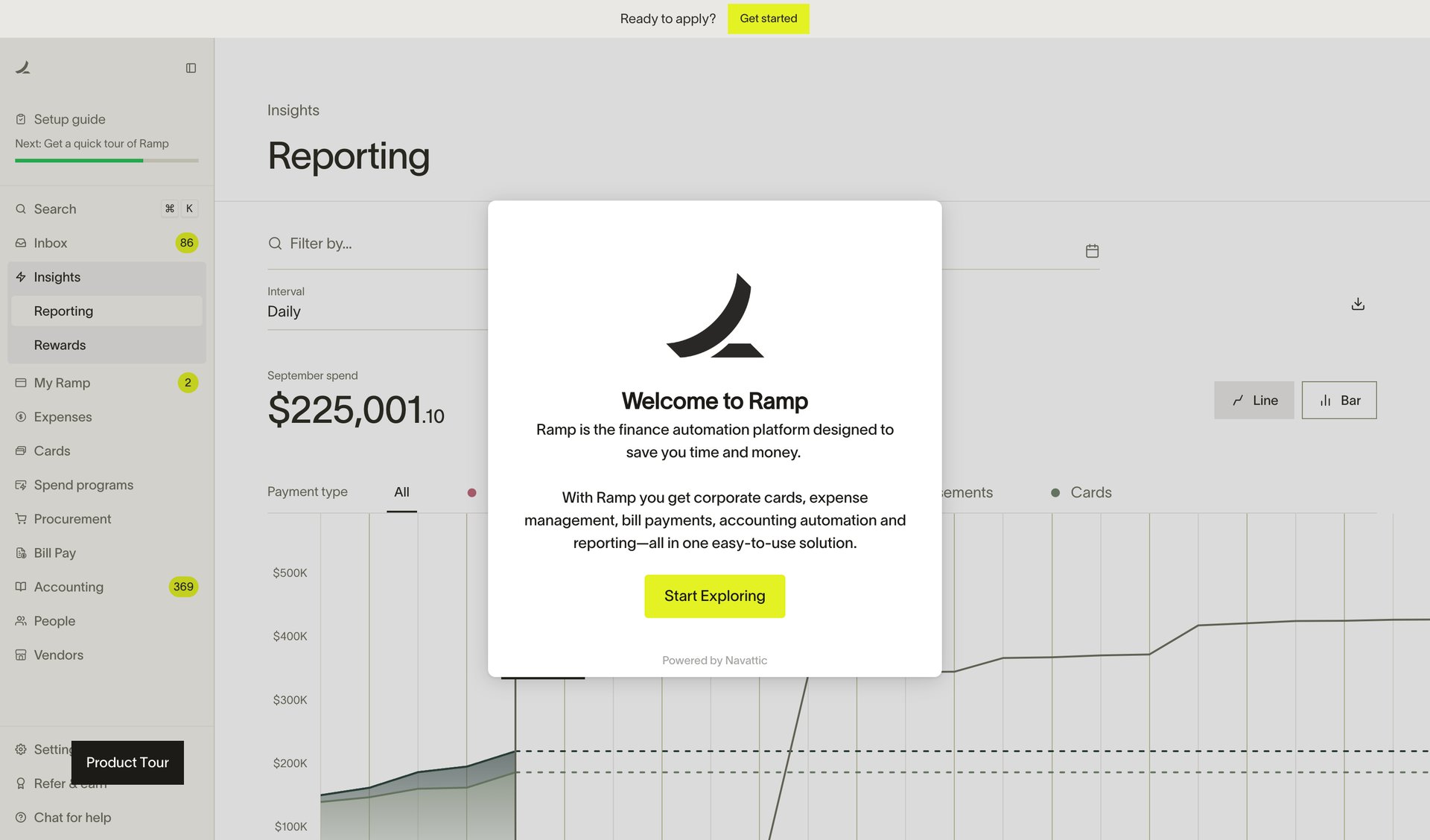Select the All payment type tab
Image resolution: width=1430 pixels, height=840 pixels.
pyautogui.click(x=401, y=491)
